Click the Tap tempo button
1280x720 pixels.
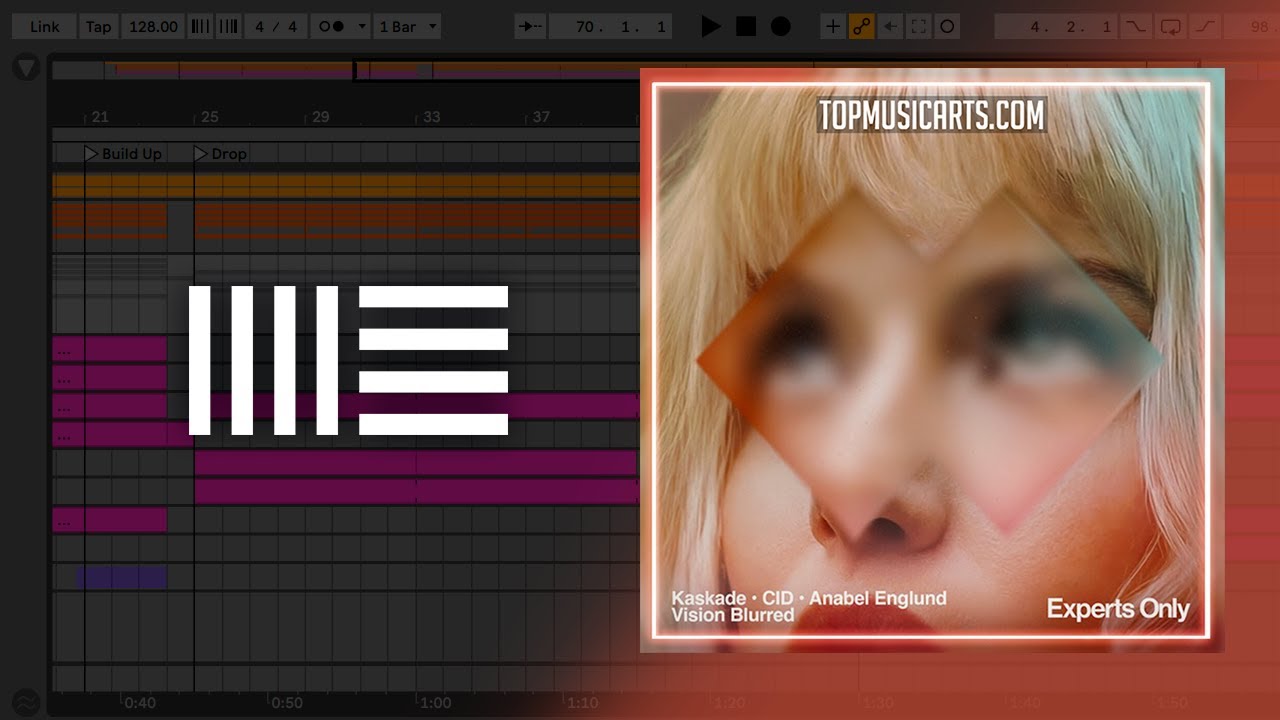99,27
